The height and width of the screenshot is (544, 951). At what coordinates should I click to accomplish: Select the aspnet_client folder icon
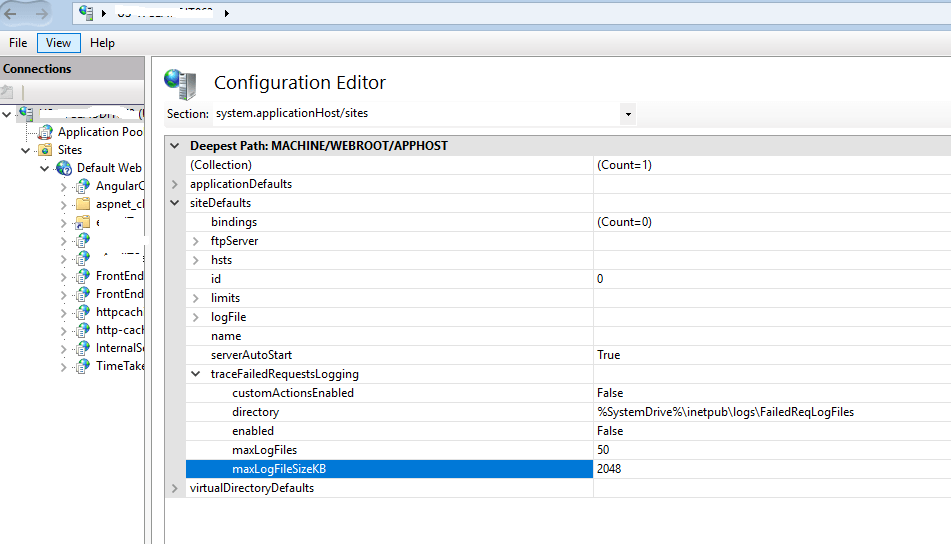coord(82,204)
